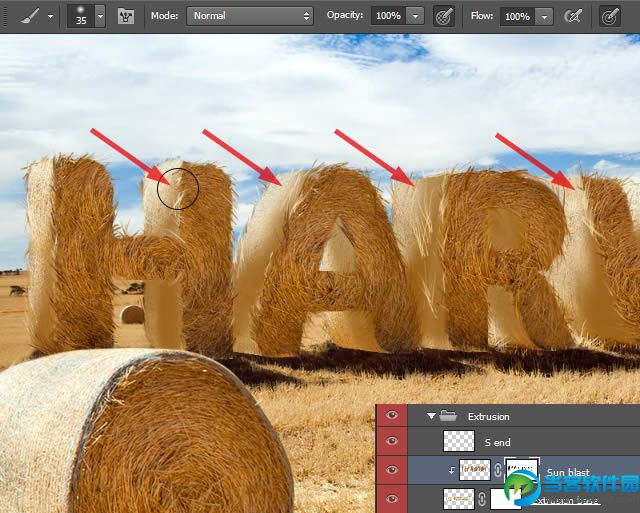640x513 pixels.
Task: Open the brush preset picker dropdown arrow
Action: (100, 16)
